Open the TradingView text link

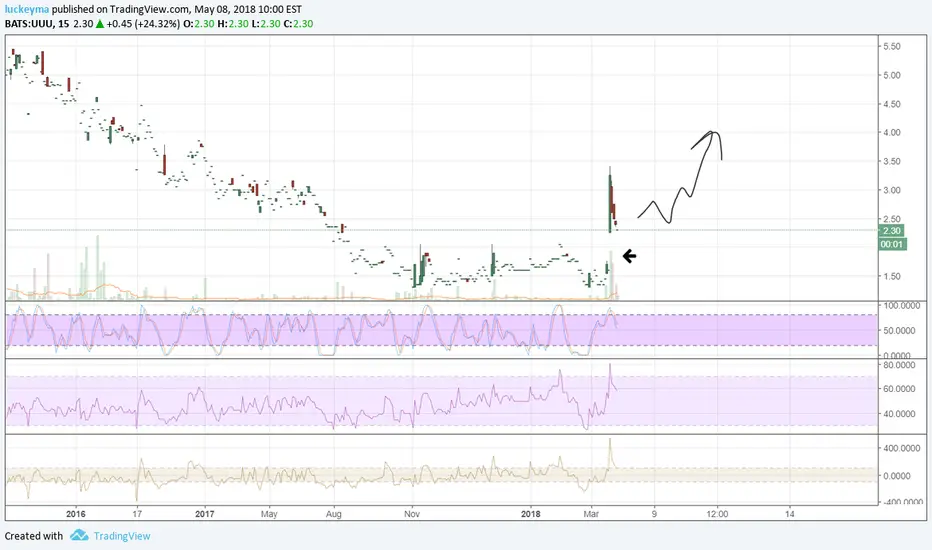point(122,536)
